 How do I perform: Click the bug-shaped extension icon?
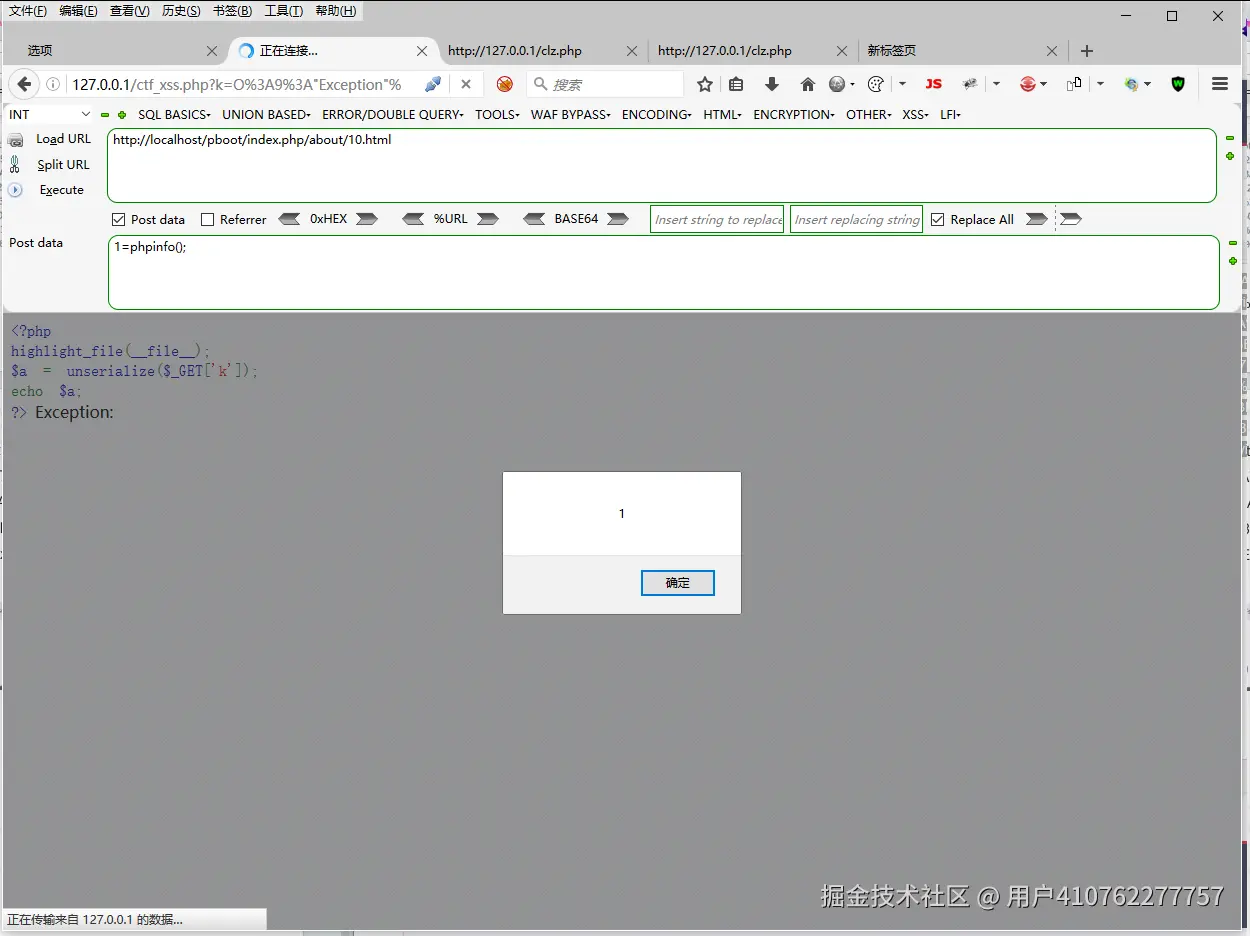[969, 84]
